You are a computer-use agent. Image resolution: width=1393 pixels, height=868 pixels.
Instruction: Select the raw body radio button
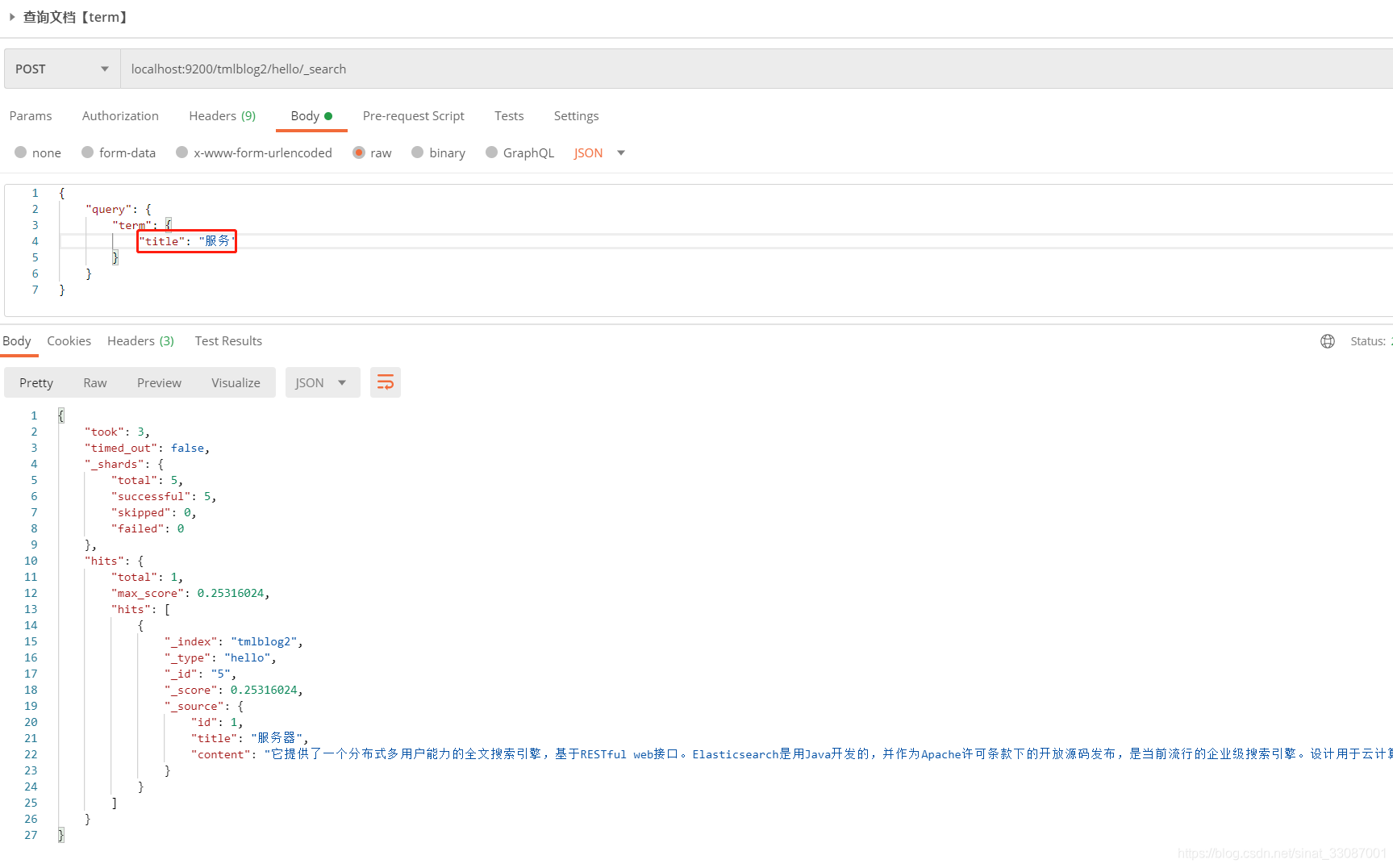[359, 152]
